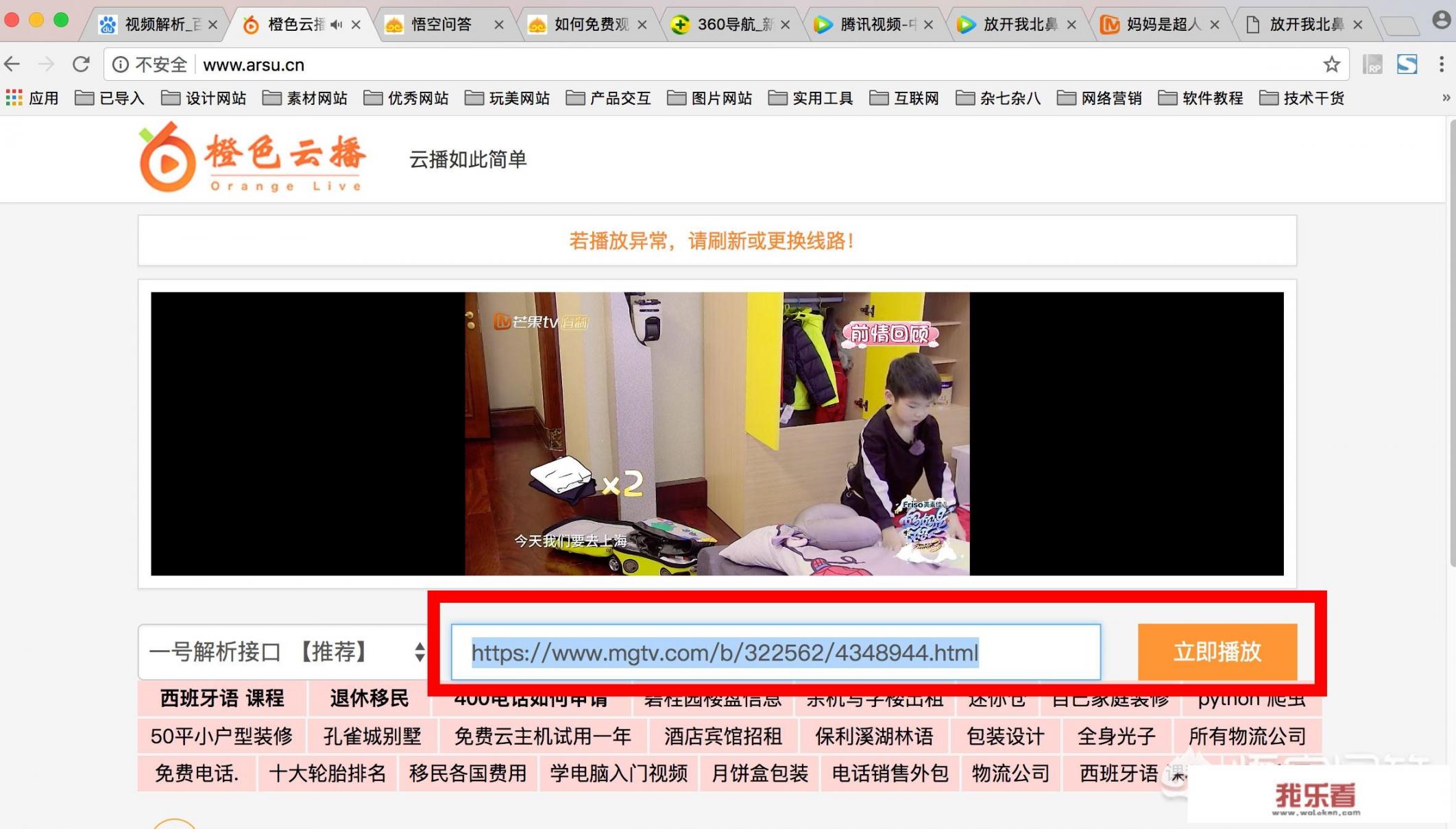Open the 网络营销 bookmark folder
This screenshot has height=829, width=1456.
[1100, 98]
